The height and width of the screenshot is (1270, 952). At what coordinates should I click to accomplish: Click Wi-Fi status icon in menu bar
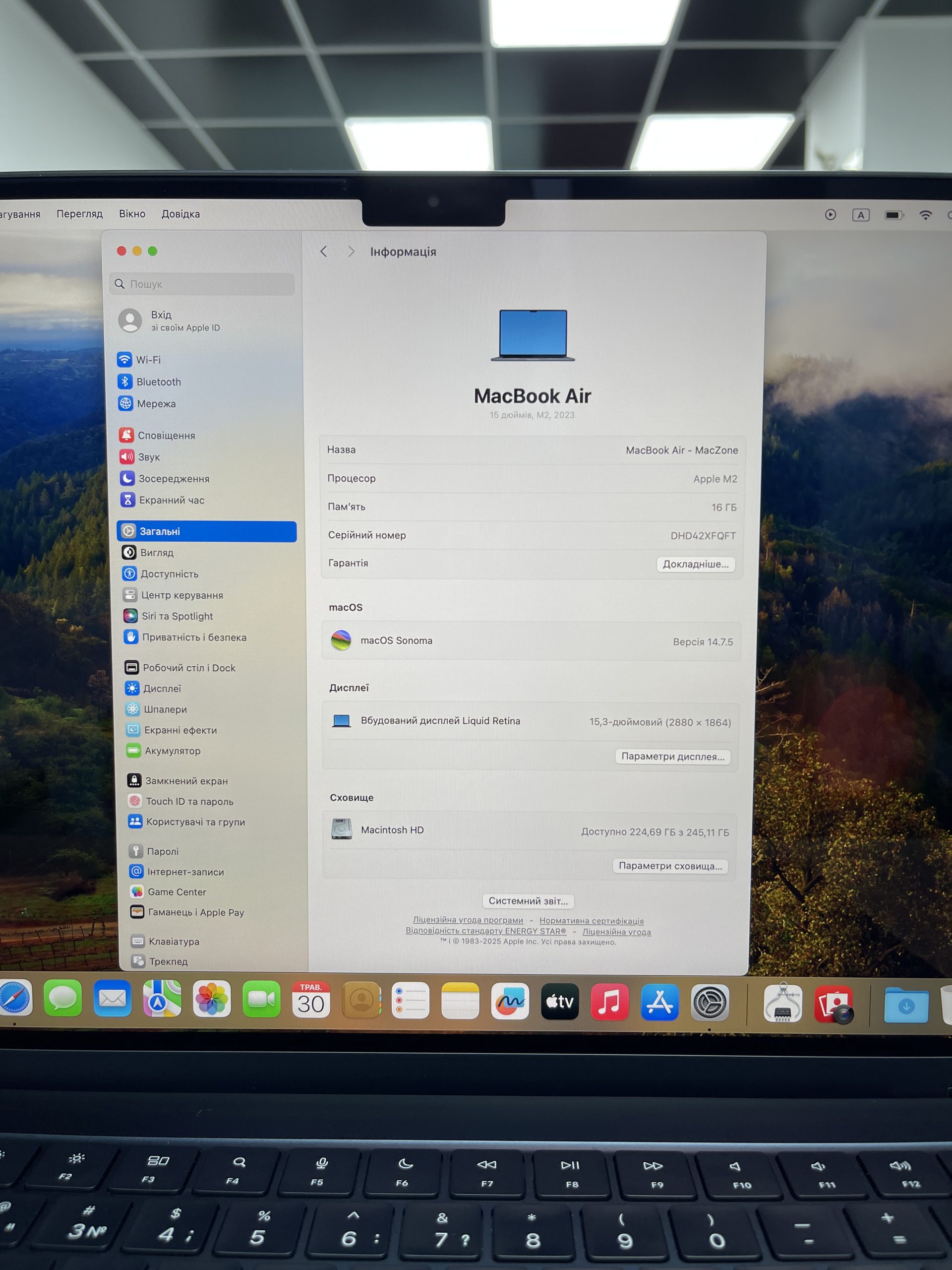pos(925,215)
